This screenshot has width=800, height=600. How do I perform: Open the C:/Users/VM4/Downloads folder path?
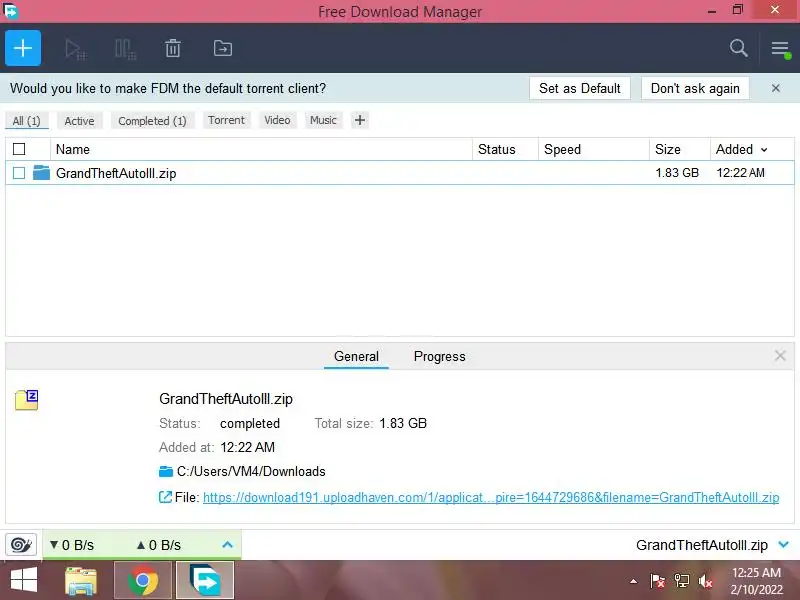[x=251, y=471]
